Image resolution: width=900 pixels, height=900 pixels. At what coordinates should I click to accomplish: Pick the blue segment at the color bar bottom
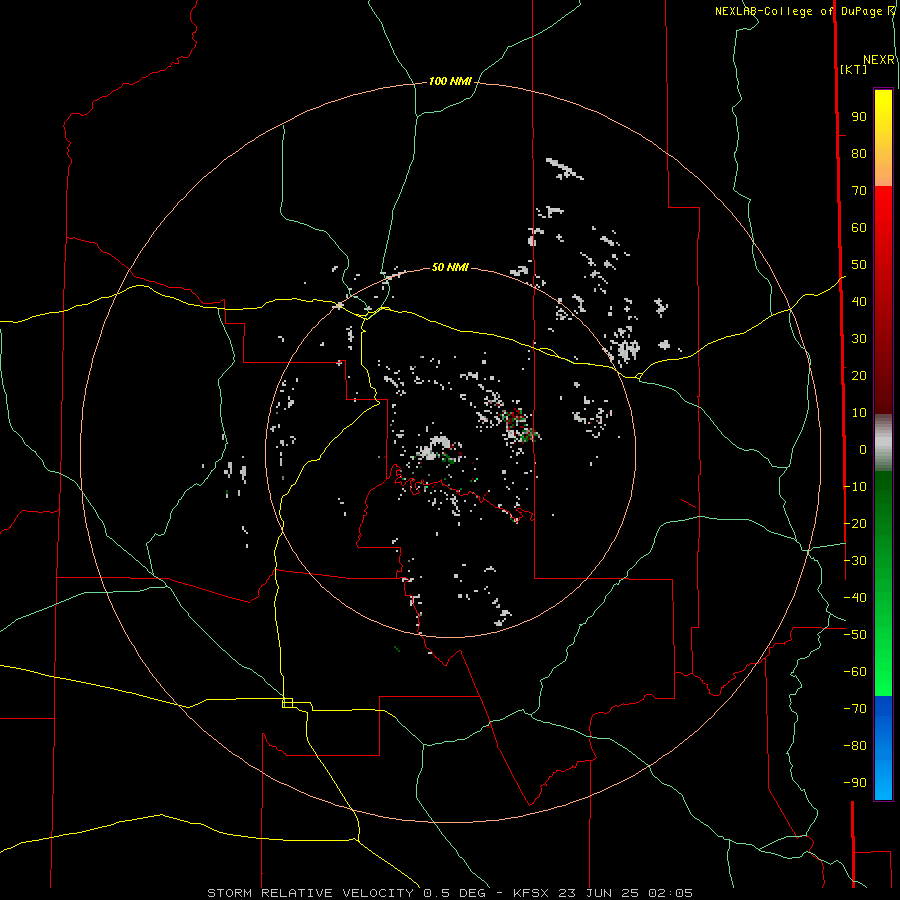[x=883, y=747]
